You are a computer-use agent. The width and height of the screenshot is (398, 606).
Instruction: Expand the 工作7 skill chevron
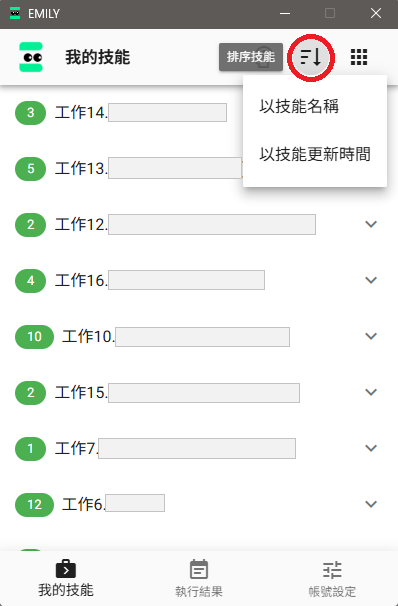tap(371, 448)
